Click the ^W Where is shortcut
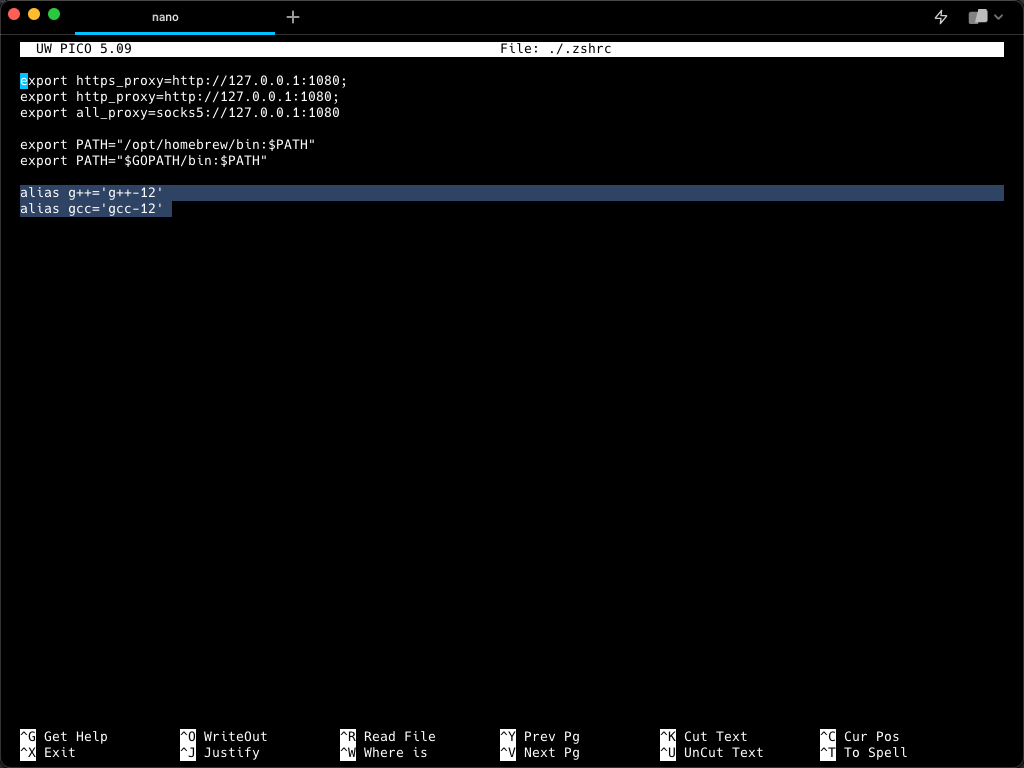Viewport: 1024px width, 768px height. (384, 752)
